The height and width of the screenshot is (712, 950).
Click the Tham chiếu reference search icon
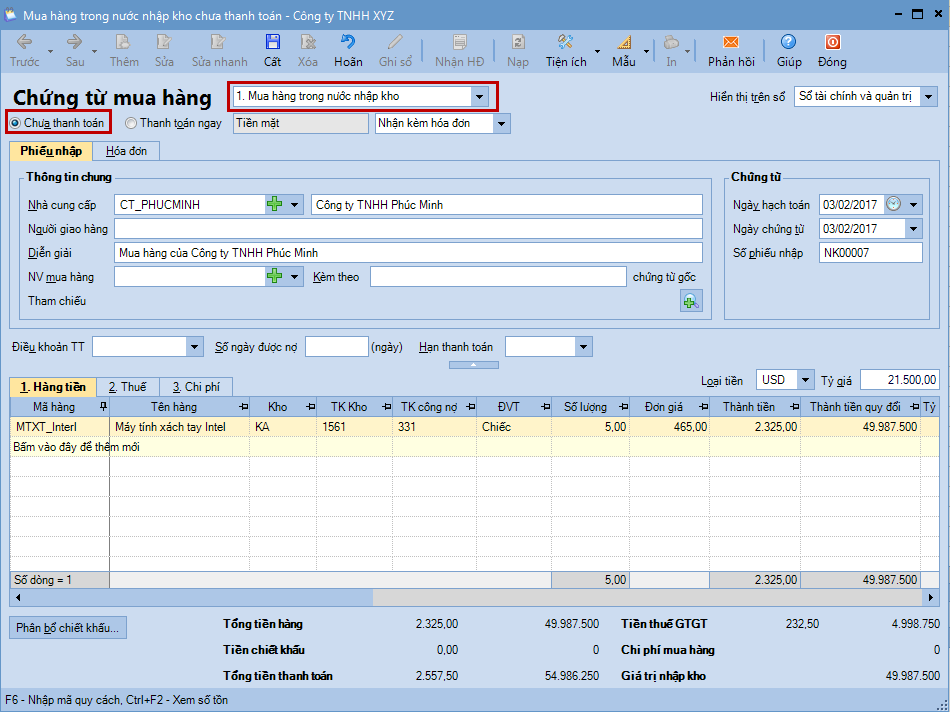click(x=691, y=301)
